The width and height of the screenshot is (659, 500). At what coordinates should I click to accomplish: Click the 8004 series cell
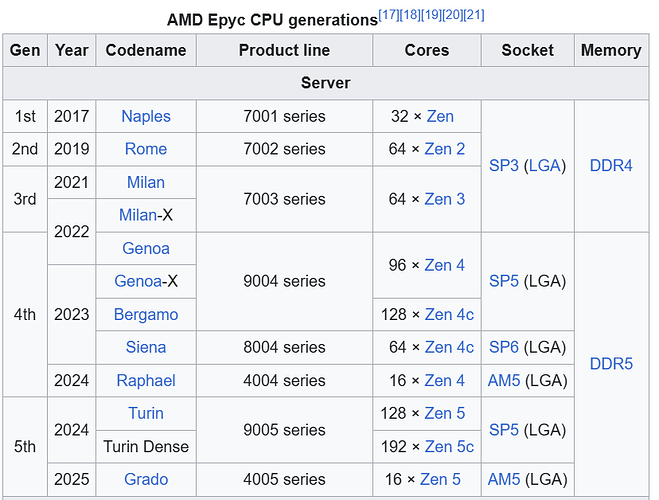click(285, 347)
